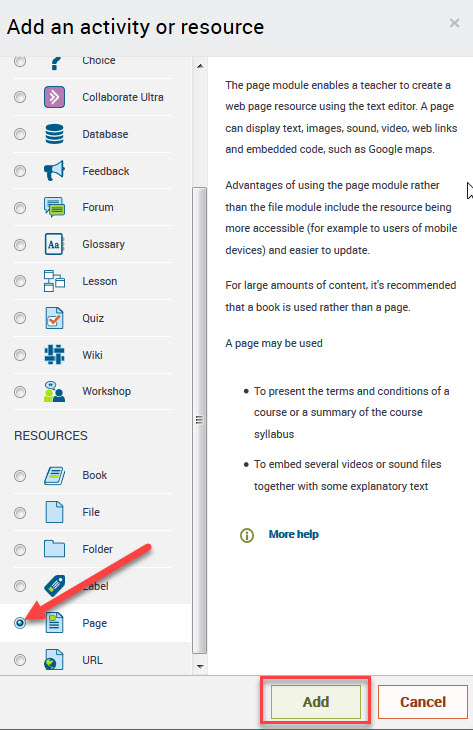The height and width of the screenshot is (730, 473).
Task: Click the Forum speech bubbles icon
Action: pos(54,207)
